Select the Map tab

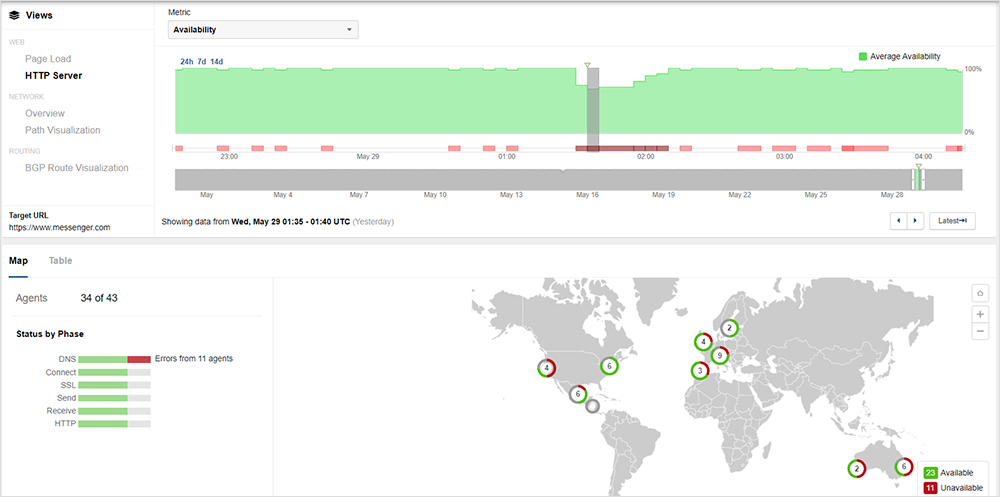coord(18,261)
